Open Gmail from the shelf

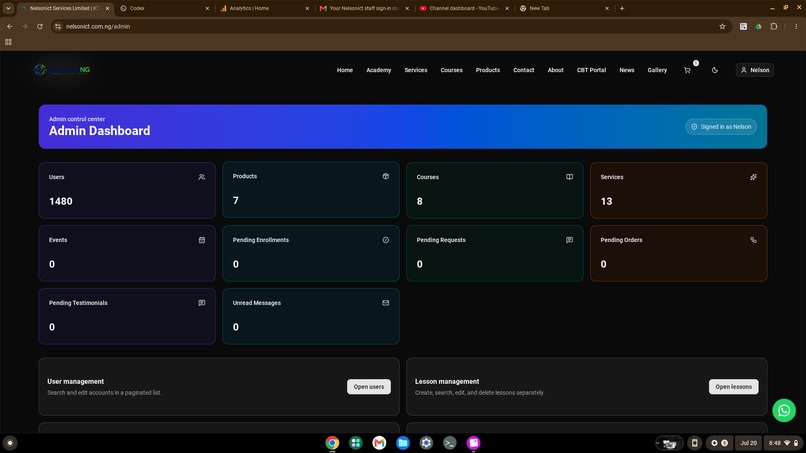pyautogui.click(x=379, y=443)
